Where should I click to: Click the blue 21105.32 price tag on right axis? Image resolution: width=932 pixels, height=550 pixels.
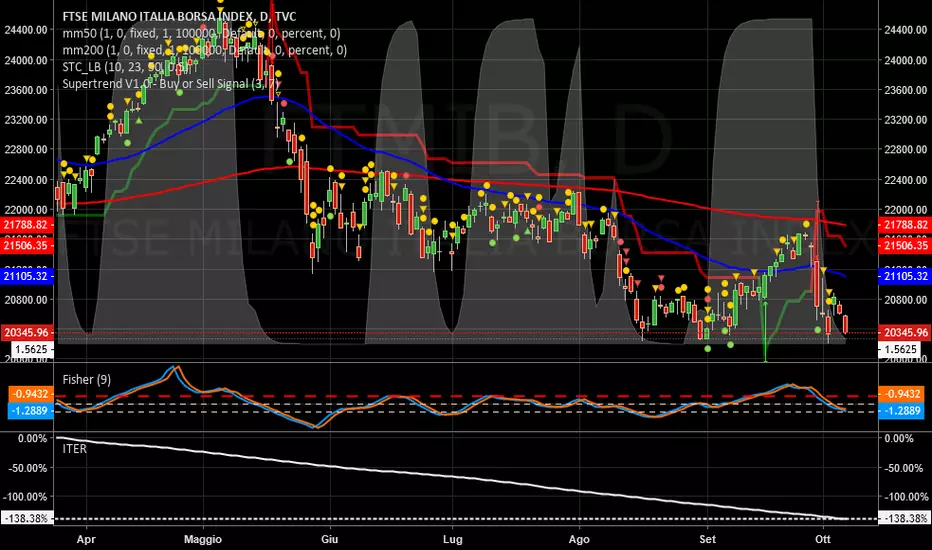tap(904, 275)
